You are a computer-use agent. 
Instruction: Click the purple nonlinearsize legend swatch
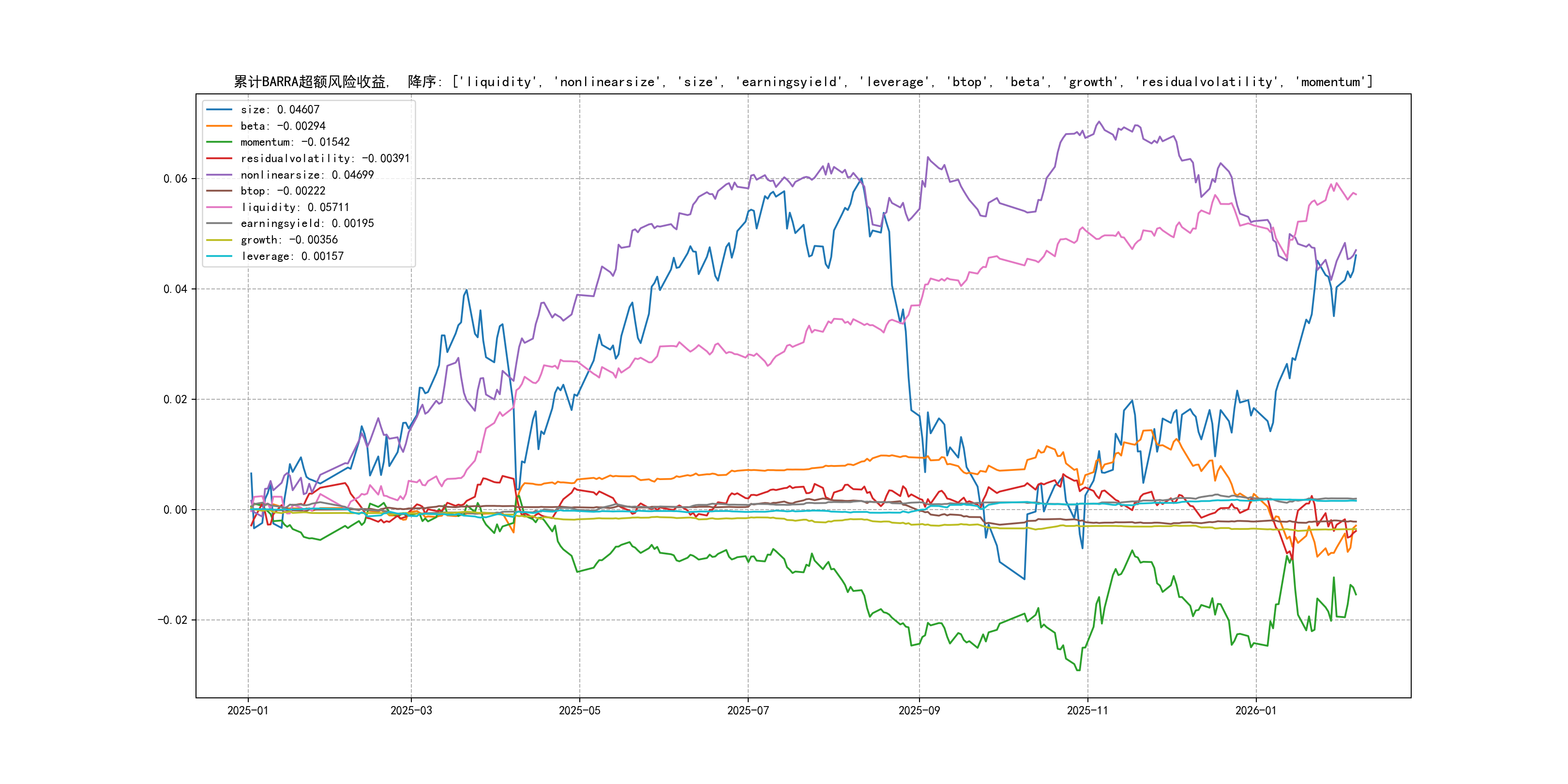219,175
